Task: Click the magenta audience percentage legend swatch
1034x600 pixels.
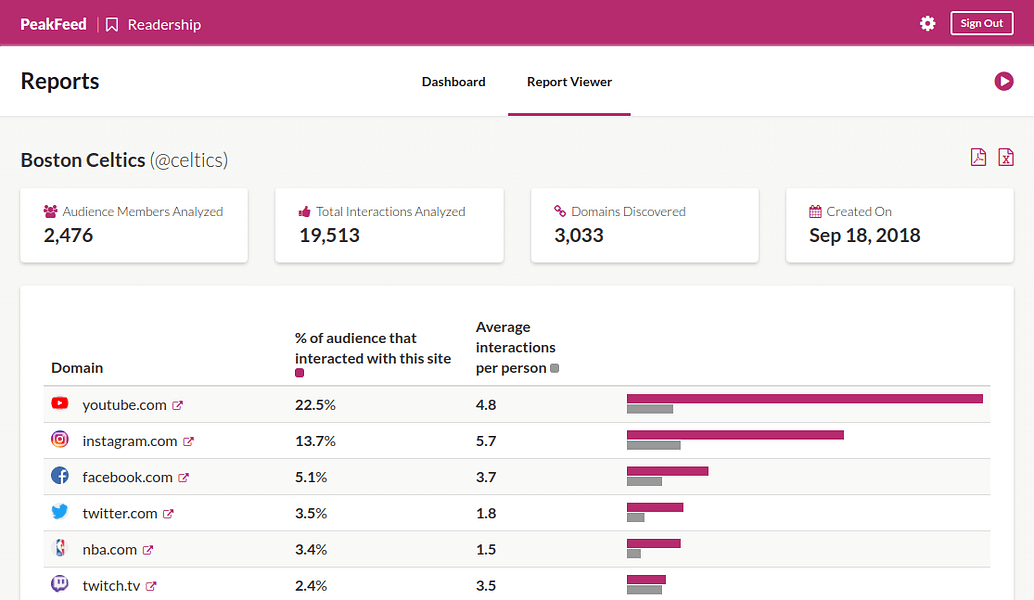Action: (x=299, y=373)
